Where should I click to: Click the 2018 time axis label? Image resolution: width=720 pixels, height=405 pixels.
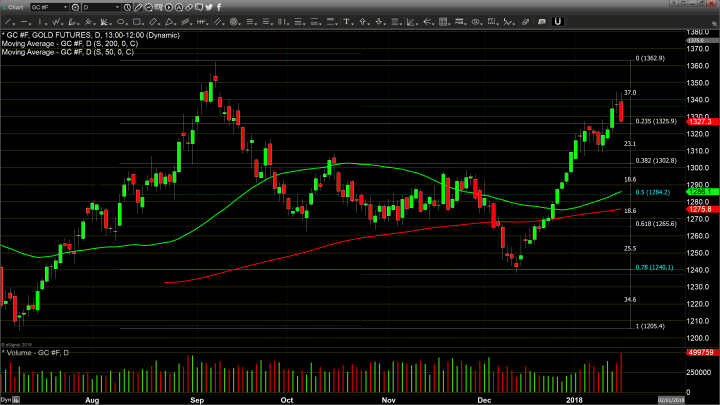coord(574,400)
